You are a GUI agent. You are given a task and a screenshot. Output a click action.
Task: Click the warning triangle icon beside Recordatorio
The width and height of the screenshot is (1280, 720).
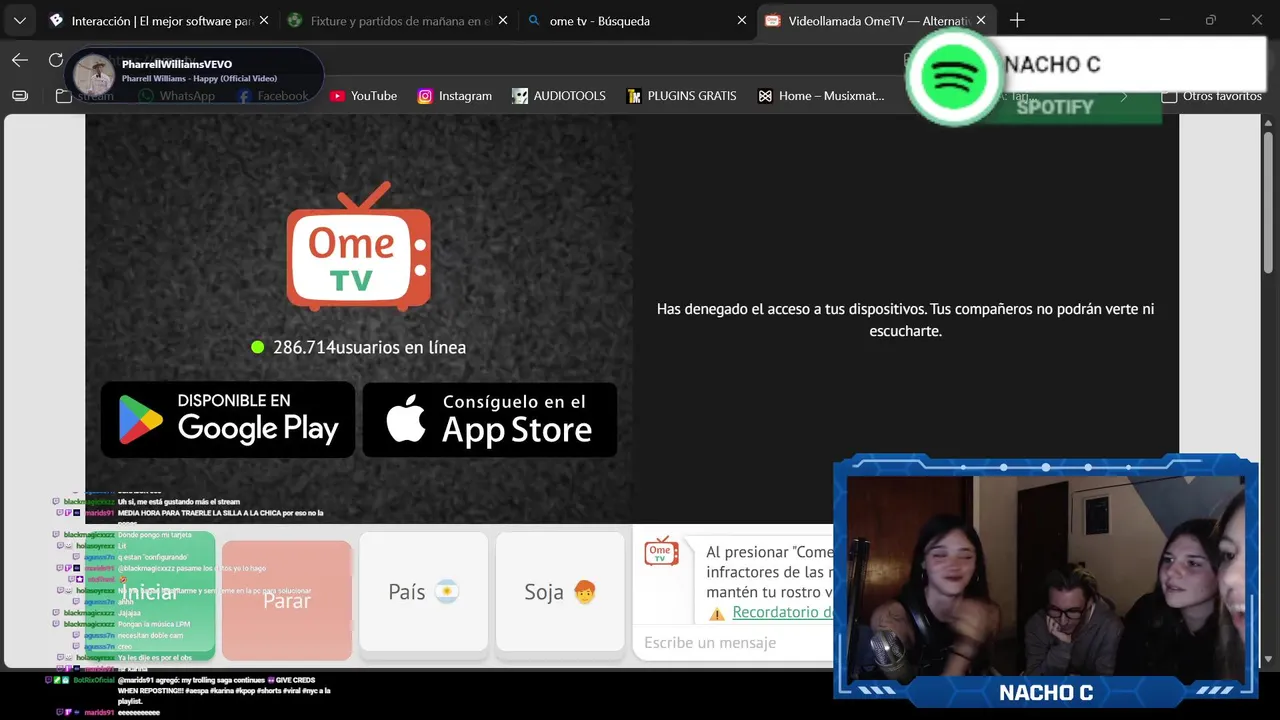(716, 613)
